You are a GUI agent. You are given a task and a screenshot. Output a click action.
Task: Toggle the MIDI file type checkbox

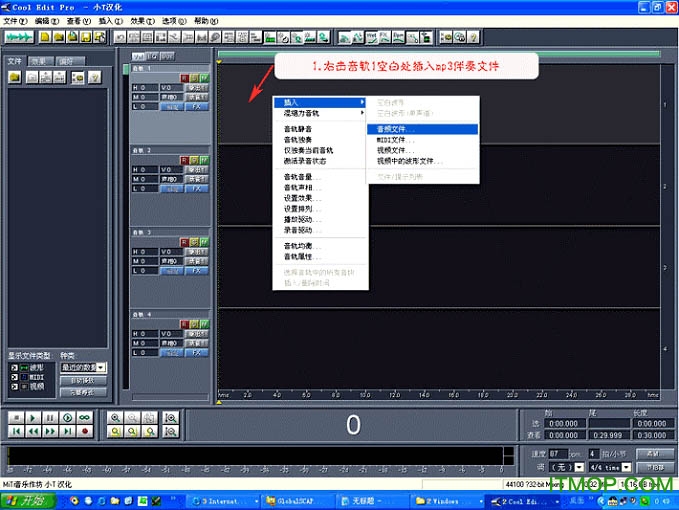14,376
